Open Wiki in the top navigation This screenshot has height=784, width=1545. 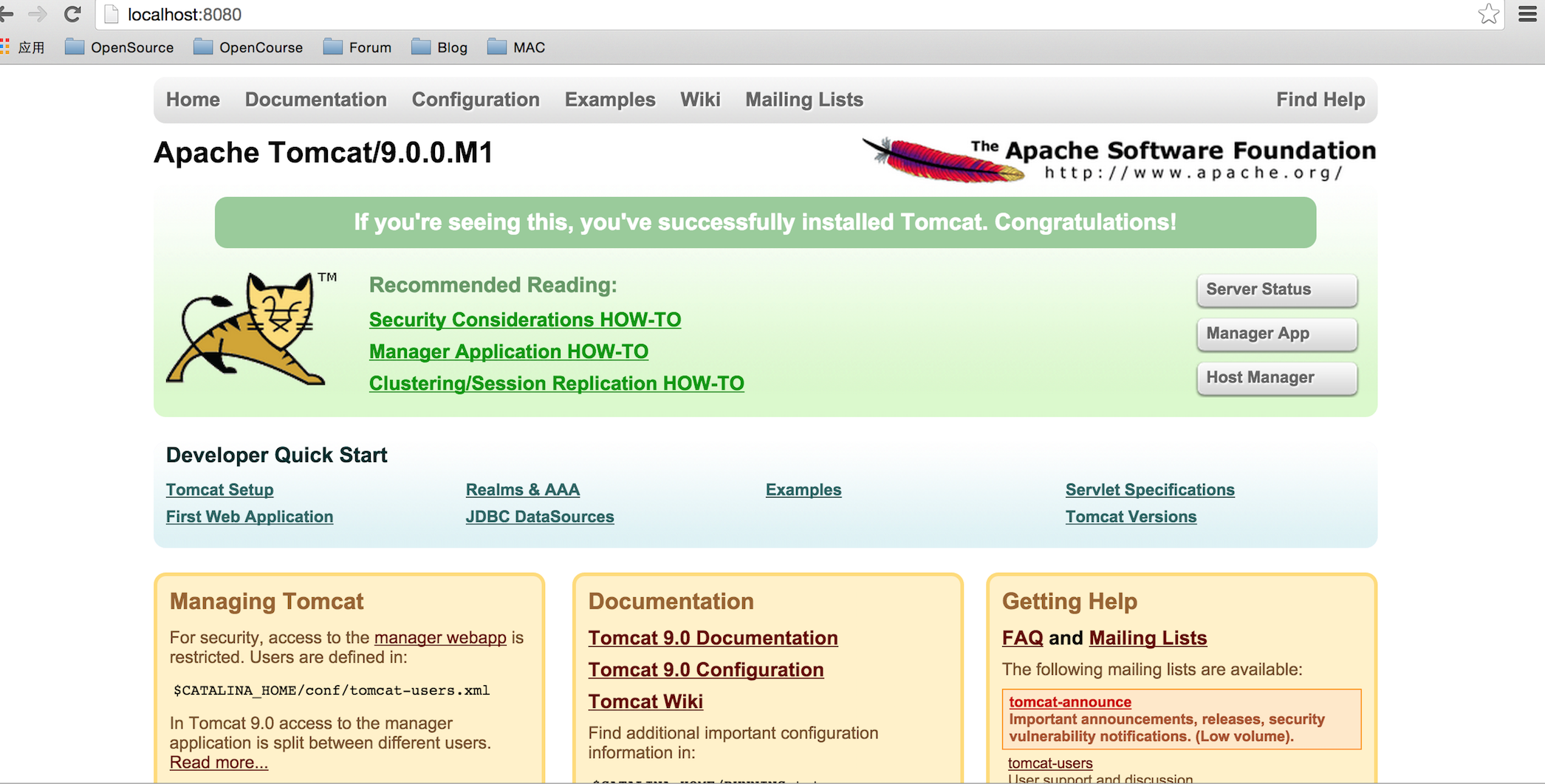click(700, 100)
